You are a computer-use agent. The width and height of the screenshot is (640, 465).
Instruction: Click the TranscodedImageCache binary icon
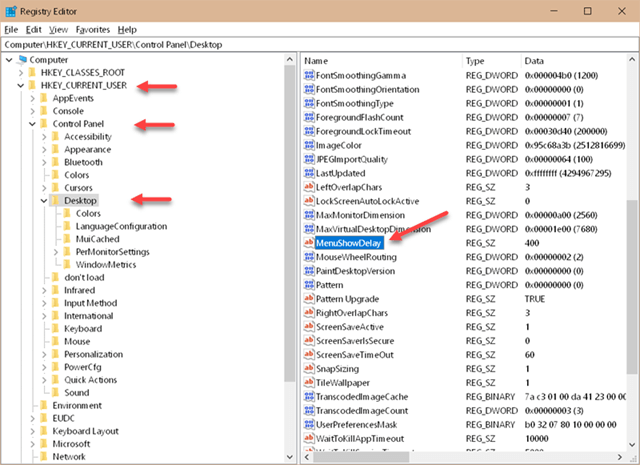pos(309,396)
